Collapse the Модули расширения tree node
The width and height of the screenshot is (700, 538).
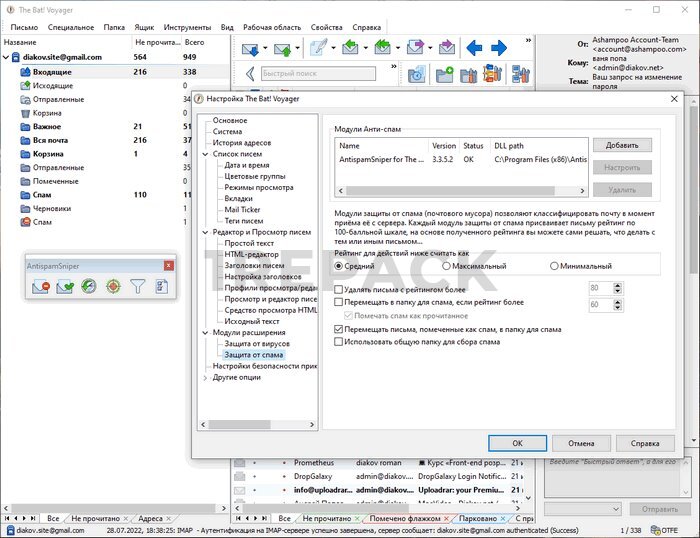(x=206, y=332)
